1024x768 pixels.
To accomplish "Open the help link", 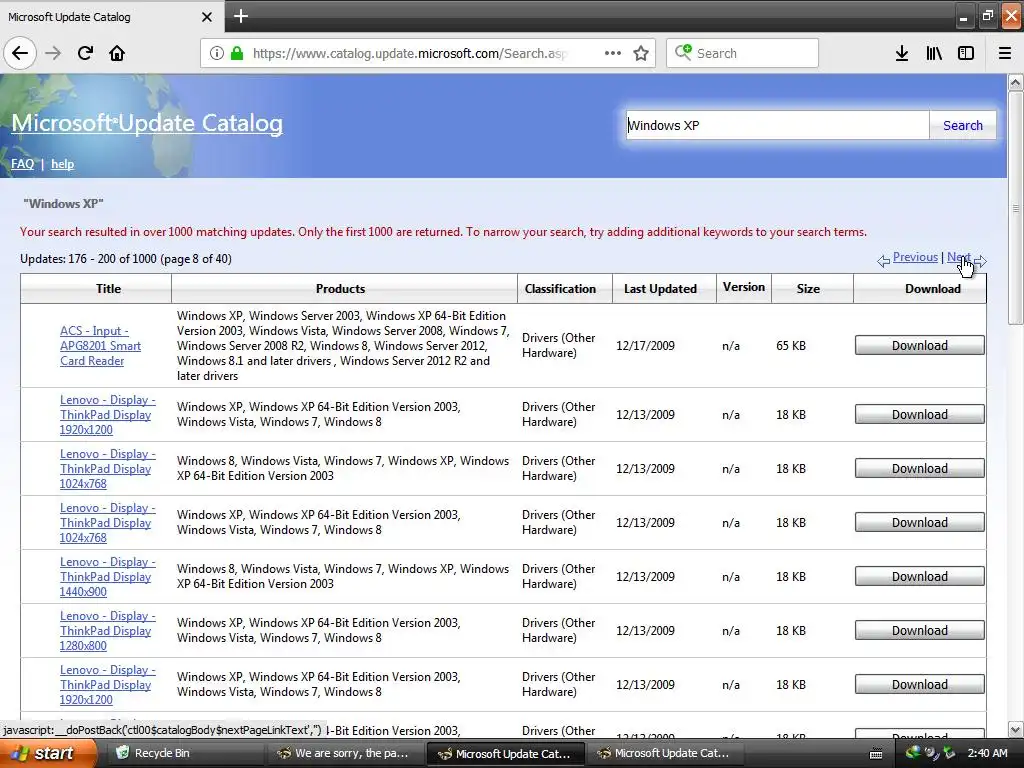I will coord(63,164).
